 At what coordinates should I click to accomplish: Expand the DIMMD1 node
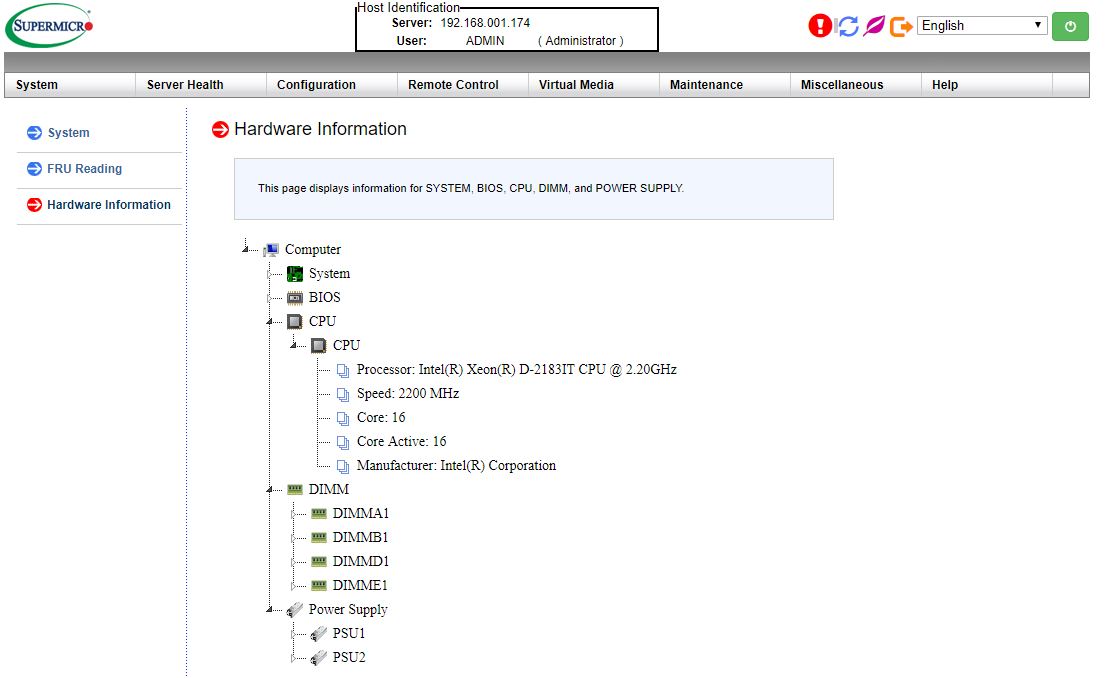click(x=294, y=562)
